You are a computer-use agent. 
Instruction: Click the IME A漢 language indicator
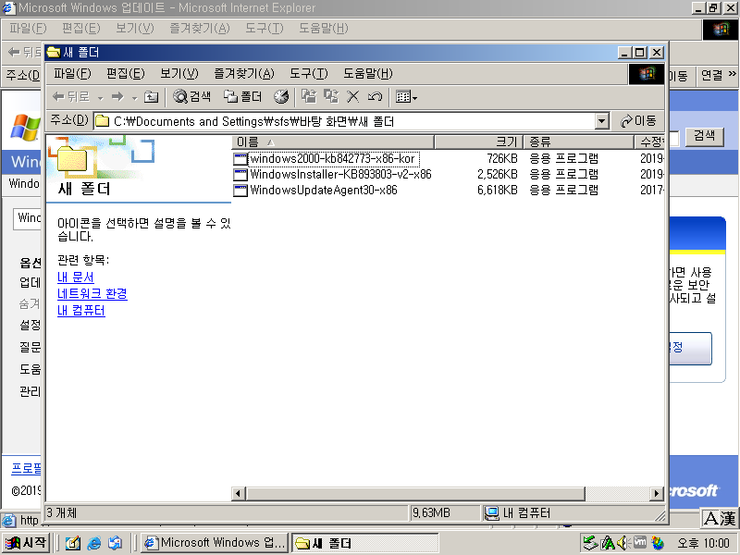click(x=719, y=518)
